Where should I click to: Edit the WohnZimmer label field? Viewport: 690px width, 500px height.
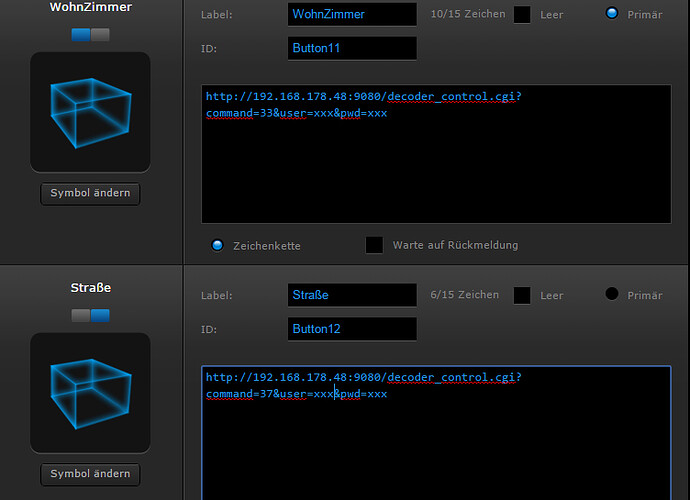coord(352,14)
